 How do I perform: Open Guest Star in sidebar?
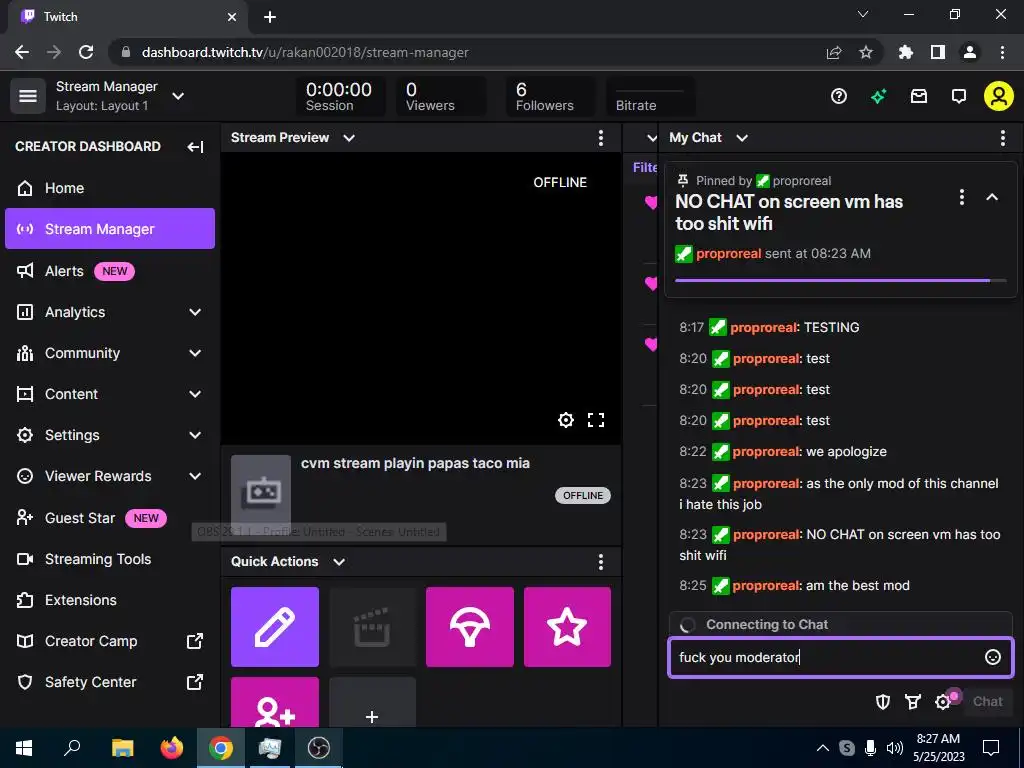click(110, 518)
